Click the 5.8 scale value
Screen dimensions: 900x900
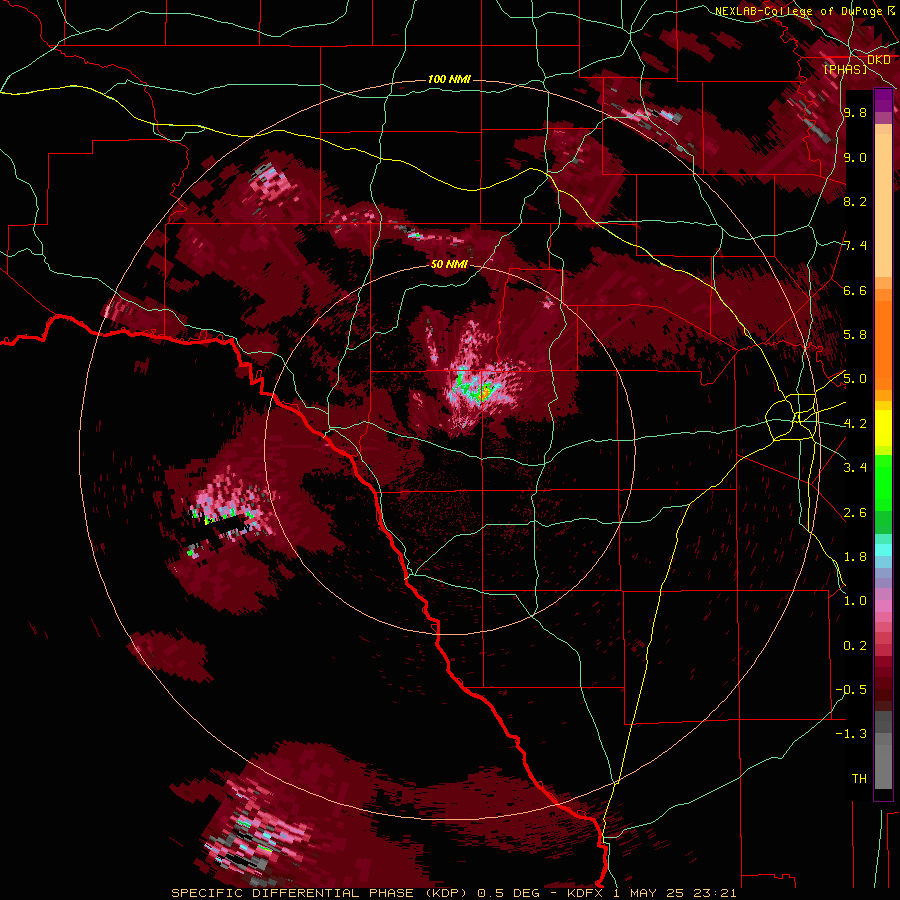pos(855,335)
